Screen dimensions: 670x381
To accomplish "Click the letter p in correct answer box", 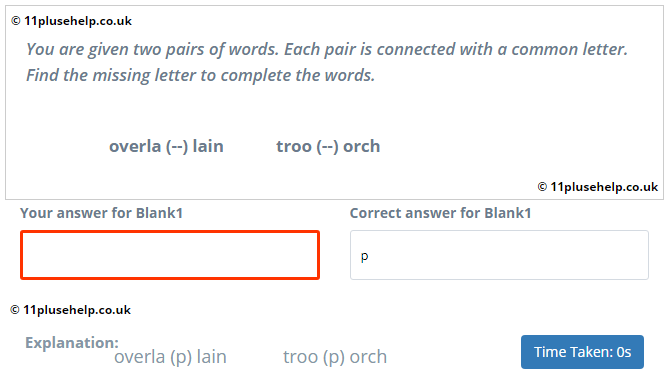I will click(x=364, y=257).
